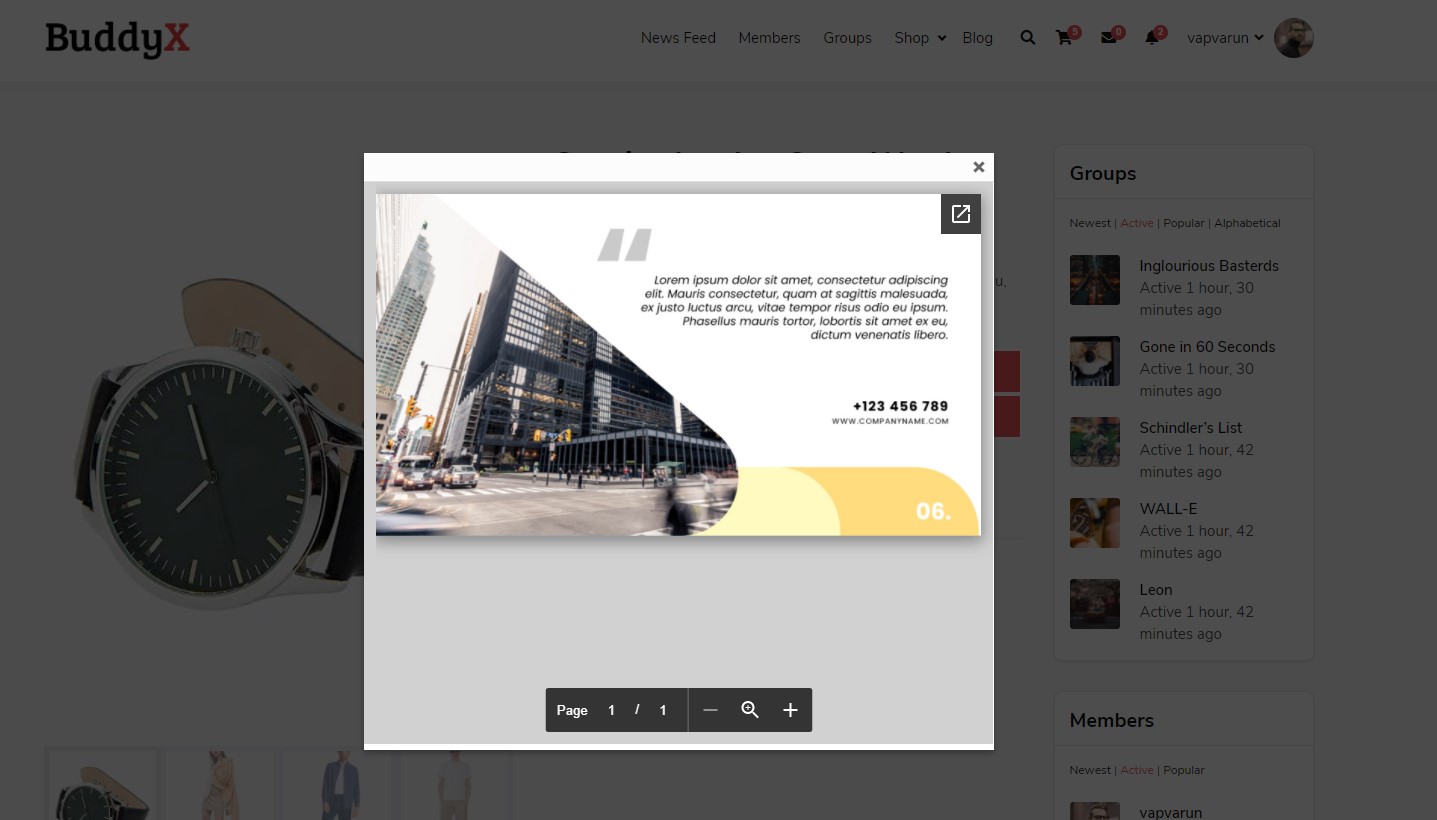Open the search icon in the header
Viewport: 1437px width, 820px height.
point(1027,38)
